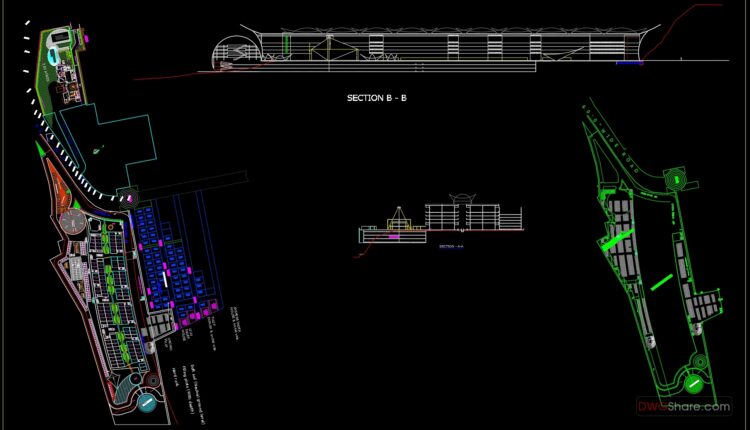Select the gray round clock-like plaza in left plan

[x=73, y=221]
